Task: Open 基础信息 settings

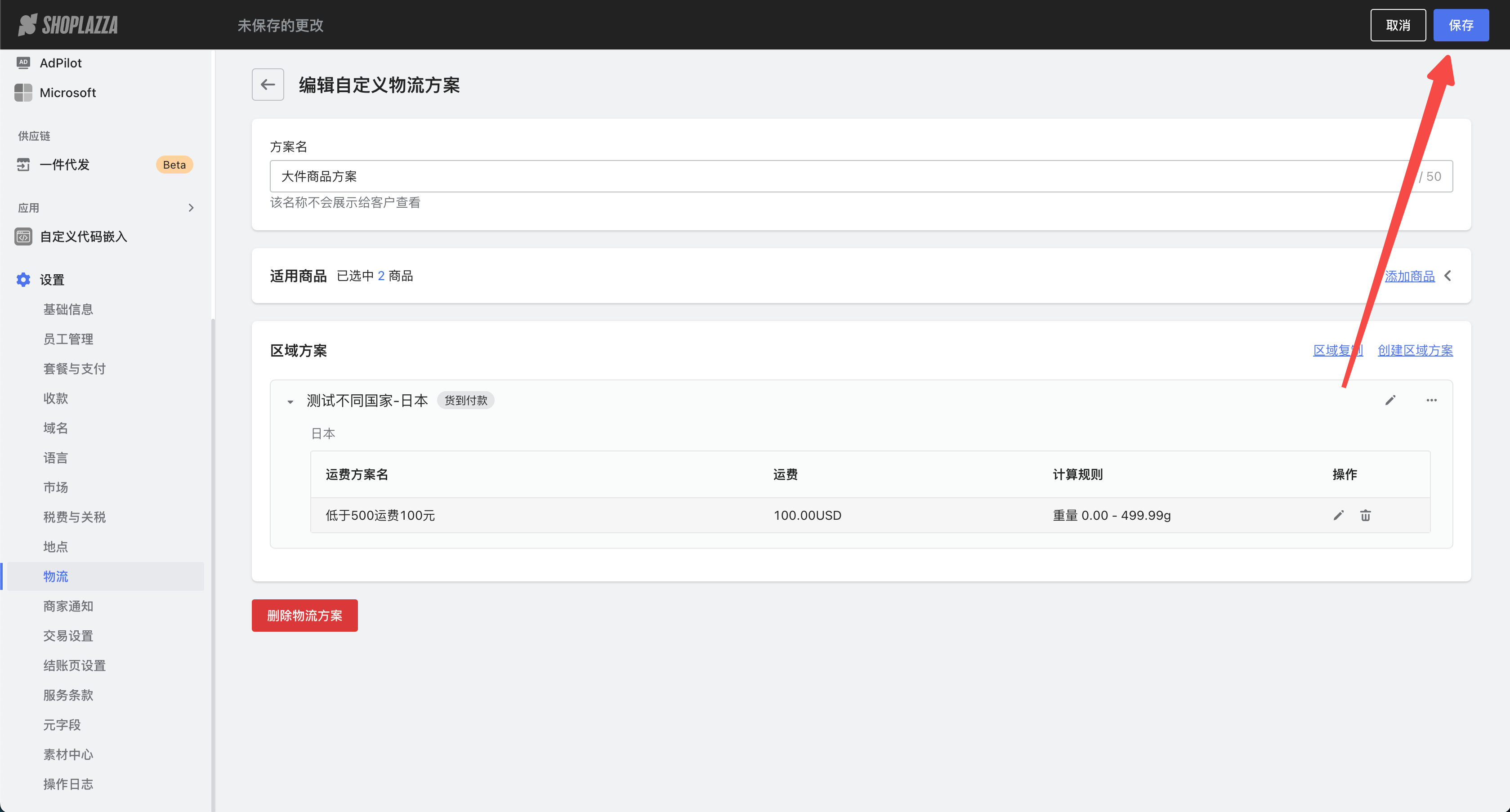Action: coord(68,309)
